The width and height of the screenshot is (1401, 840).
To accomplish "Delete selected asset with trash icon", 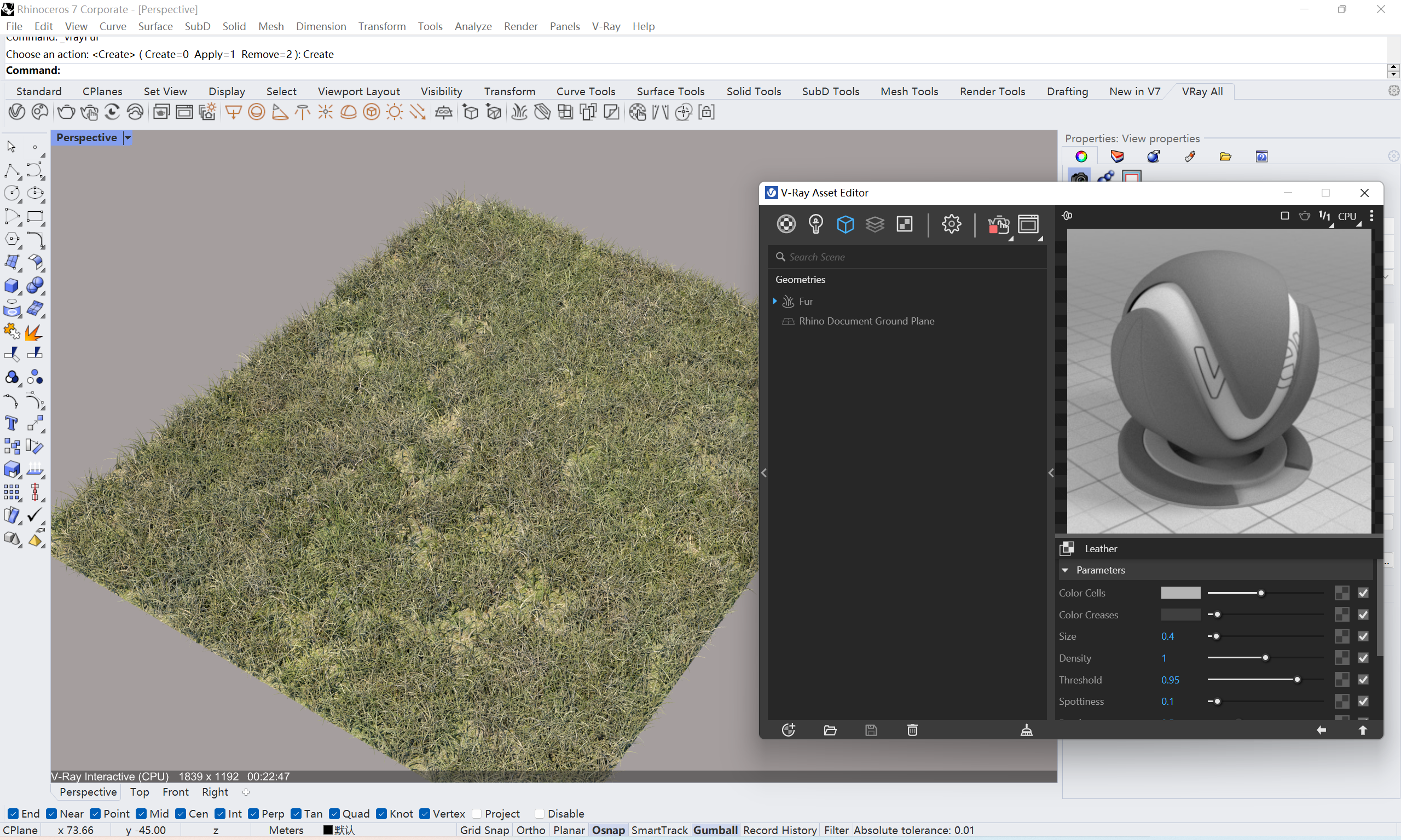I will click(x=912, y=730).
